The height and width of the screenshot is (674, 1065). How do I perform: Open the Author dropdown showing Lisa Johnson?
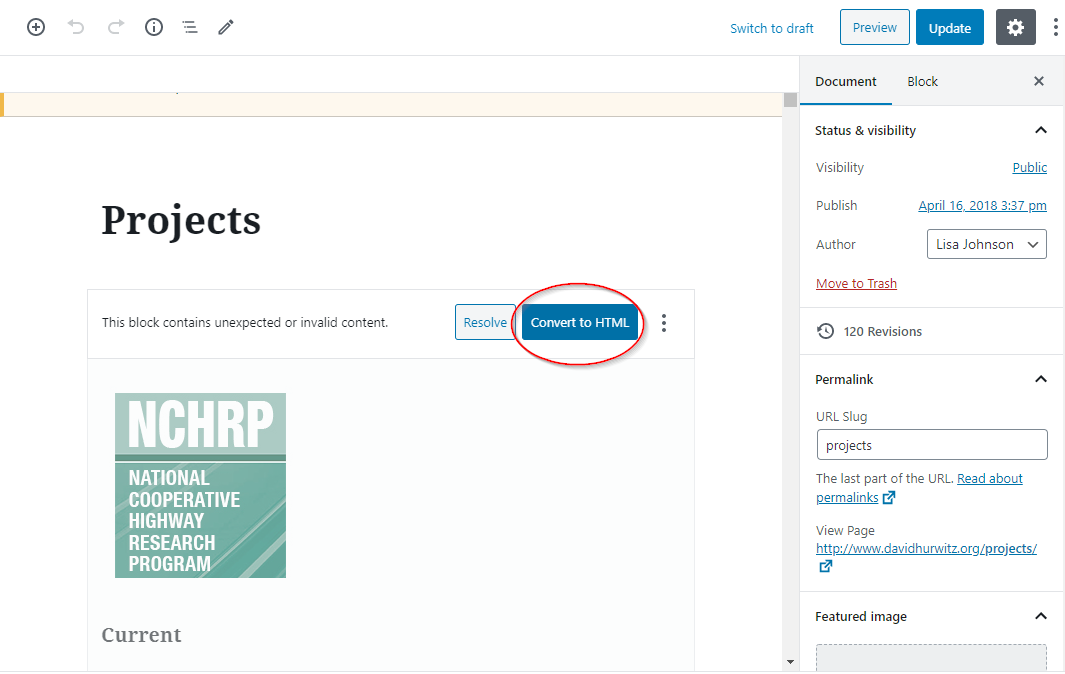(987, 244)
